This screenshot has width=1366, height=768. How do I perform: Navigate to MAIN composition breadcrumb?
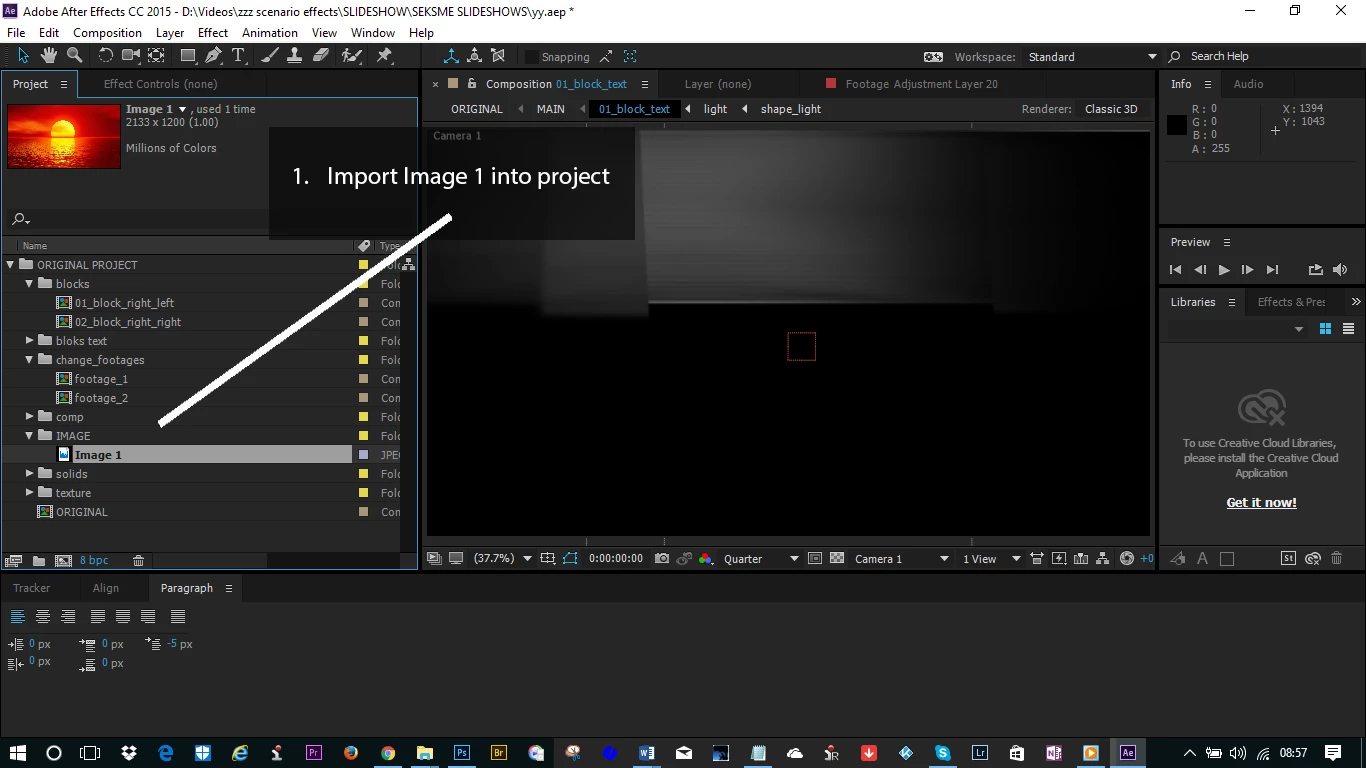550,109
